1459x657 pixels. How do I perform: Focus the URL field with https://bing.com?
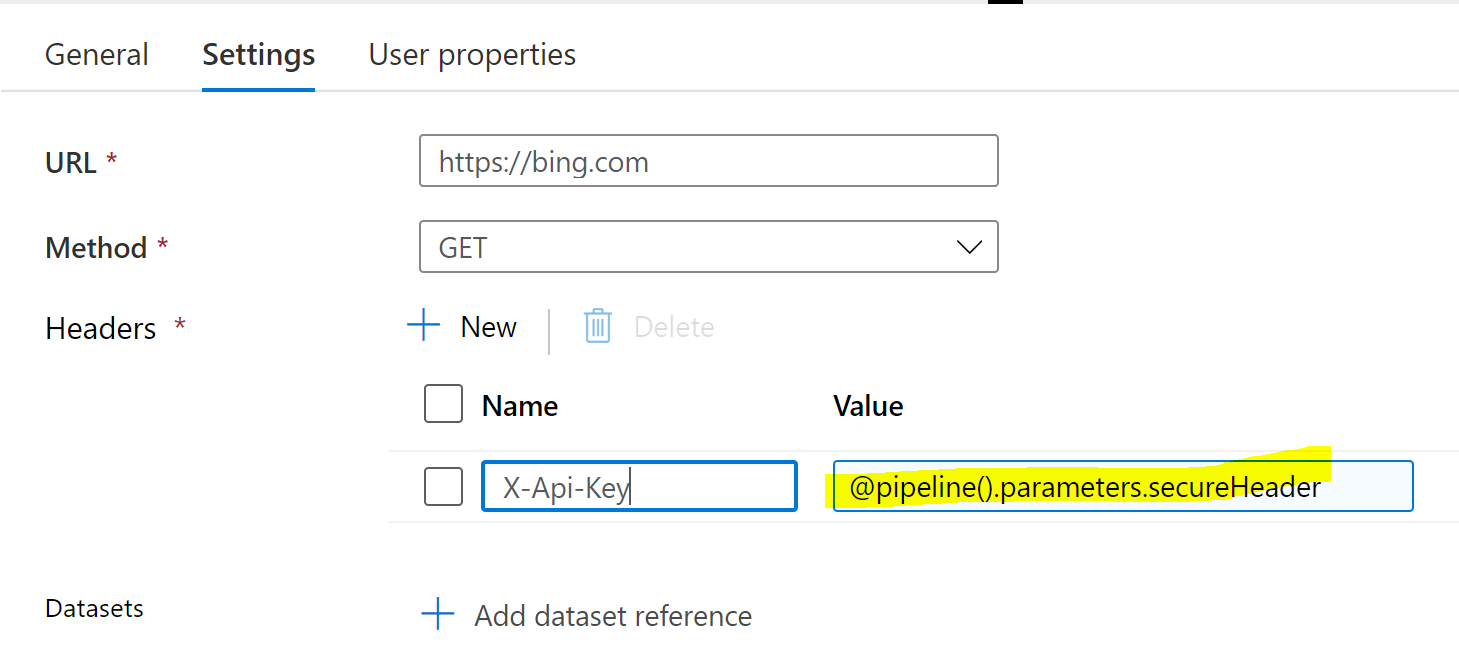coord(709,160)
